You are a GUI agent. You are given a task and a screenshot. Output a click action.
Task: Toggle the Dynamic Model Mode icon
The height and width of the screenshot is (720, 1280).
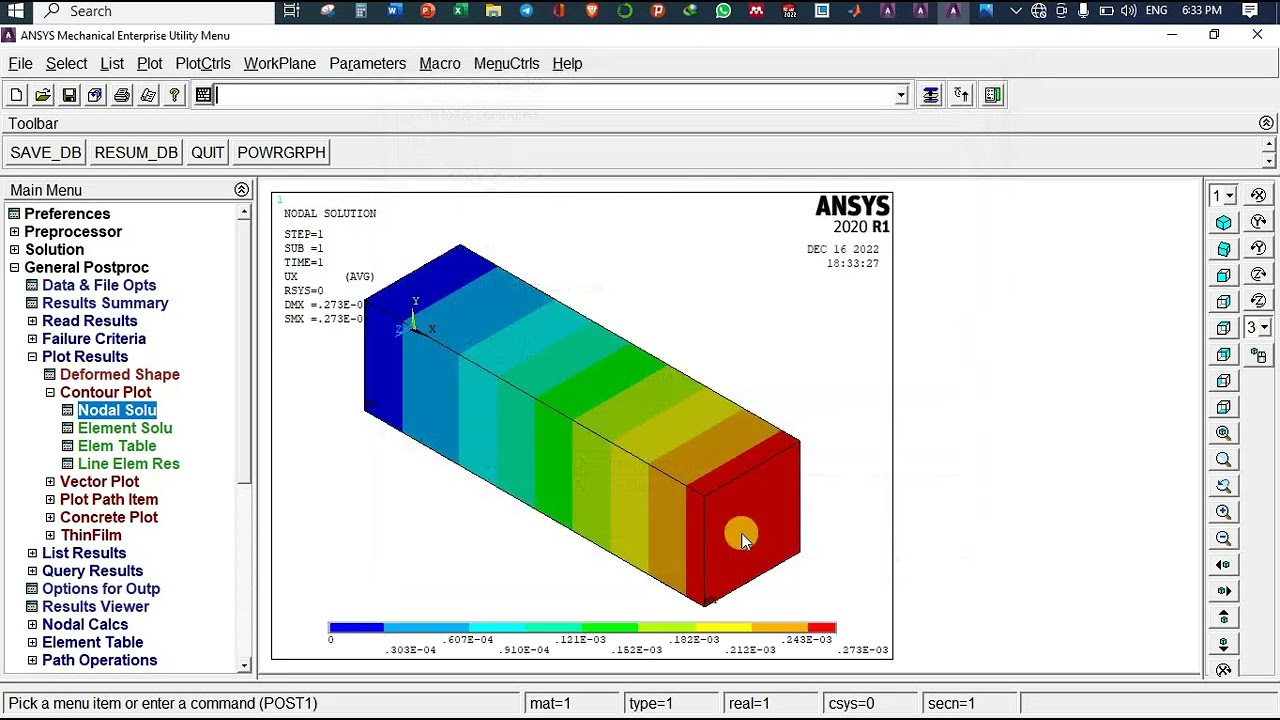click(1259, 355)
